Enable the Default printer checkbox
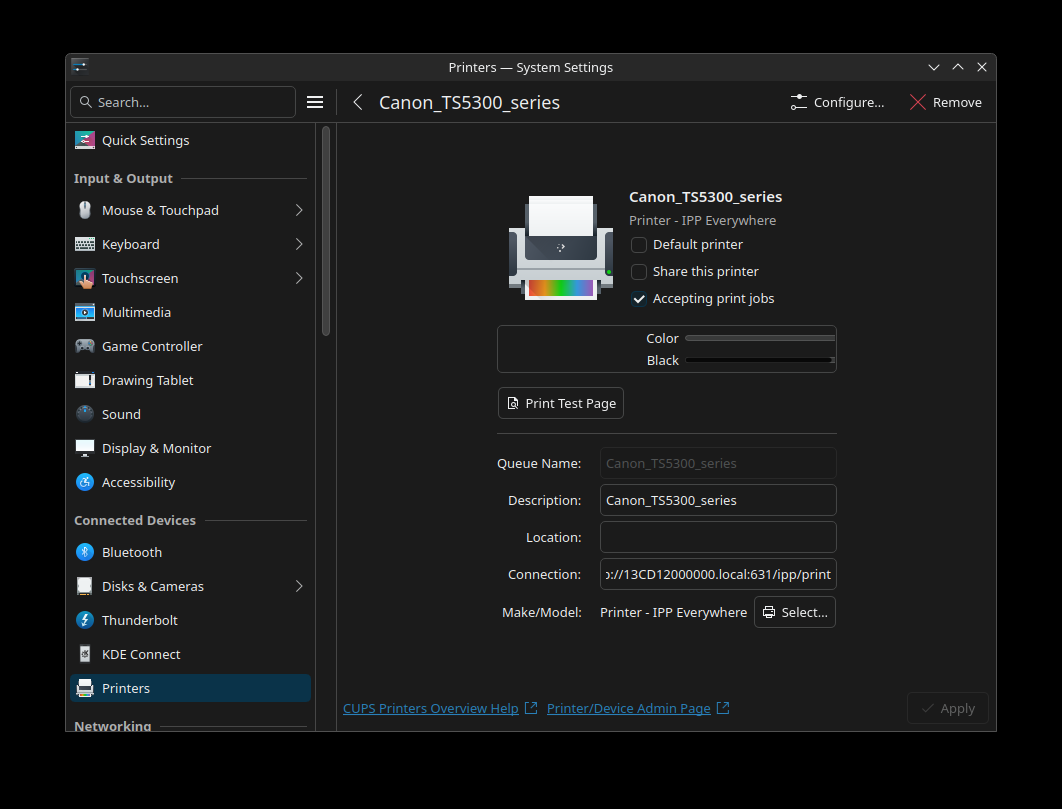 pos(639,245)
